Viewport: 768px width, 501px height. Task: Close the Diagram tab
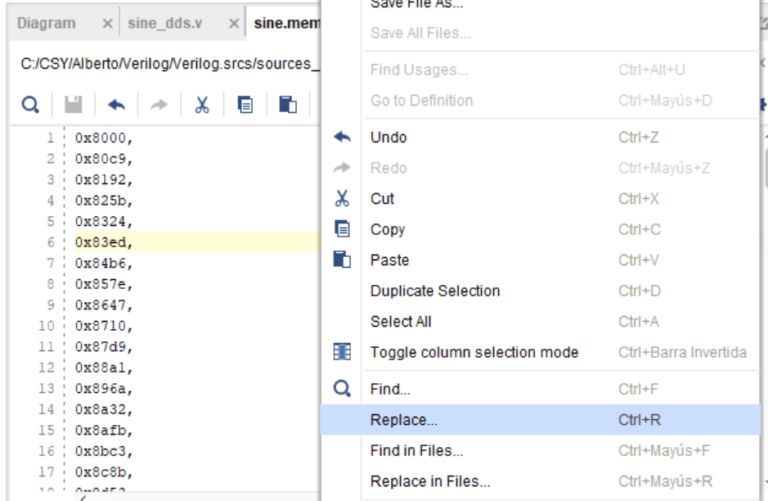(x=108, y=23)
